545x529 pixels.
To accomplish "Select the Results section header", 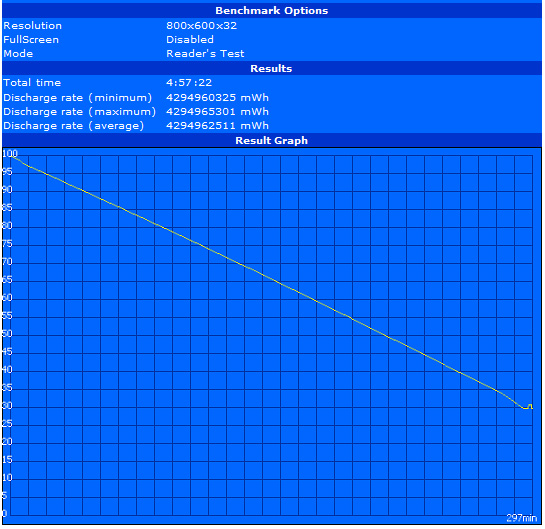I will [x=271, y=68].
